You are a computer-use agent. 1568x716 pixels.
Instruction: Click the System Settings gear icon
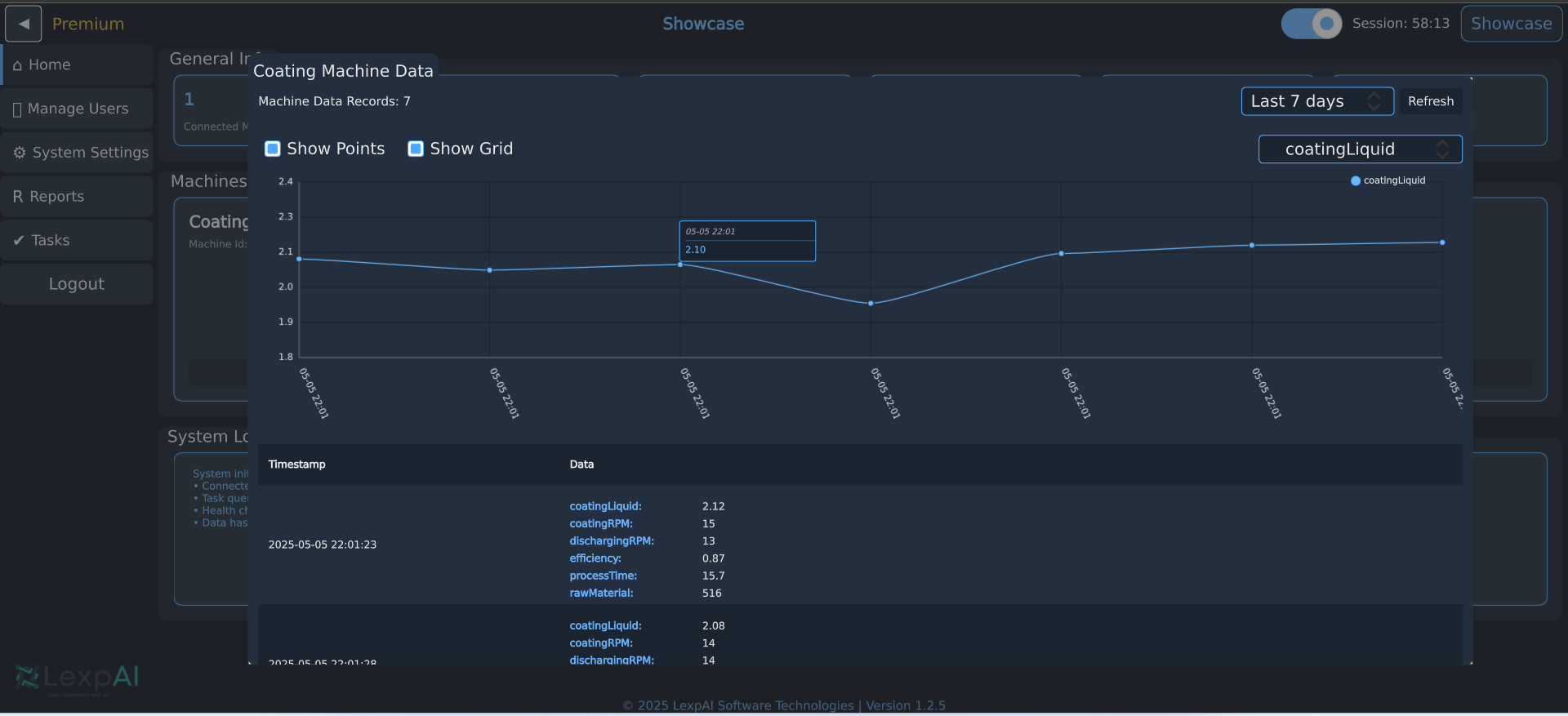click(x=20, y=153)
